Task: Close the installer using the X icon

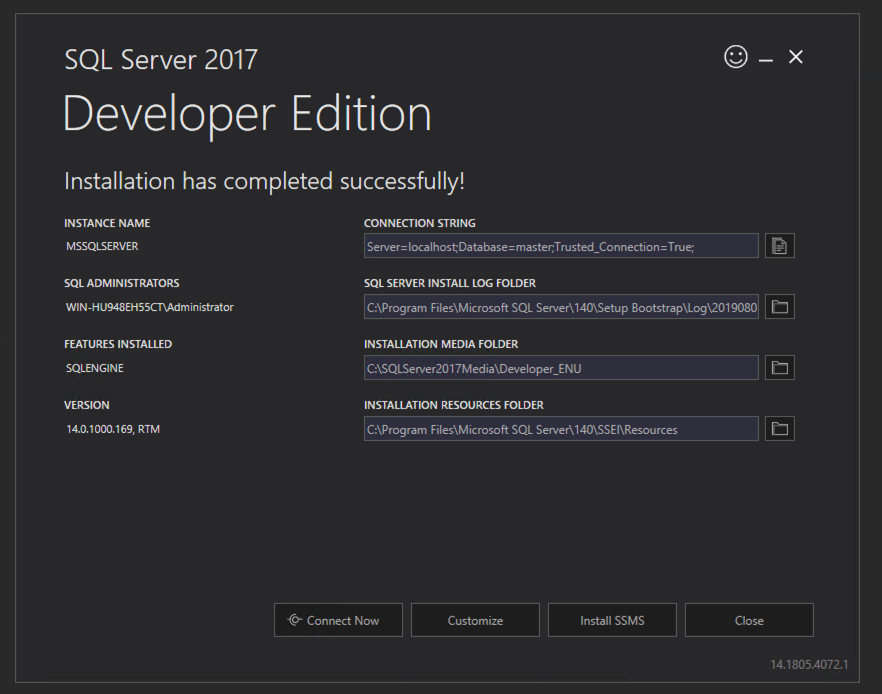Action: pos(796,57)
